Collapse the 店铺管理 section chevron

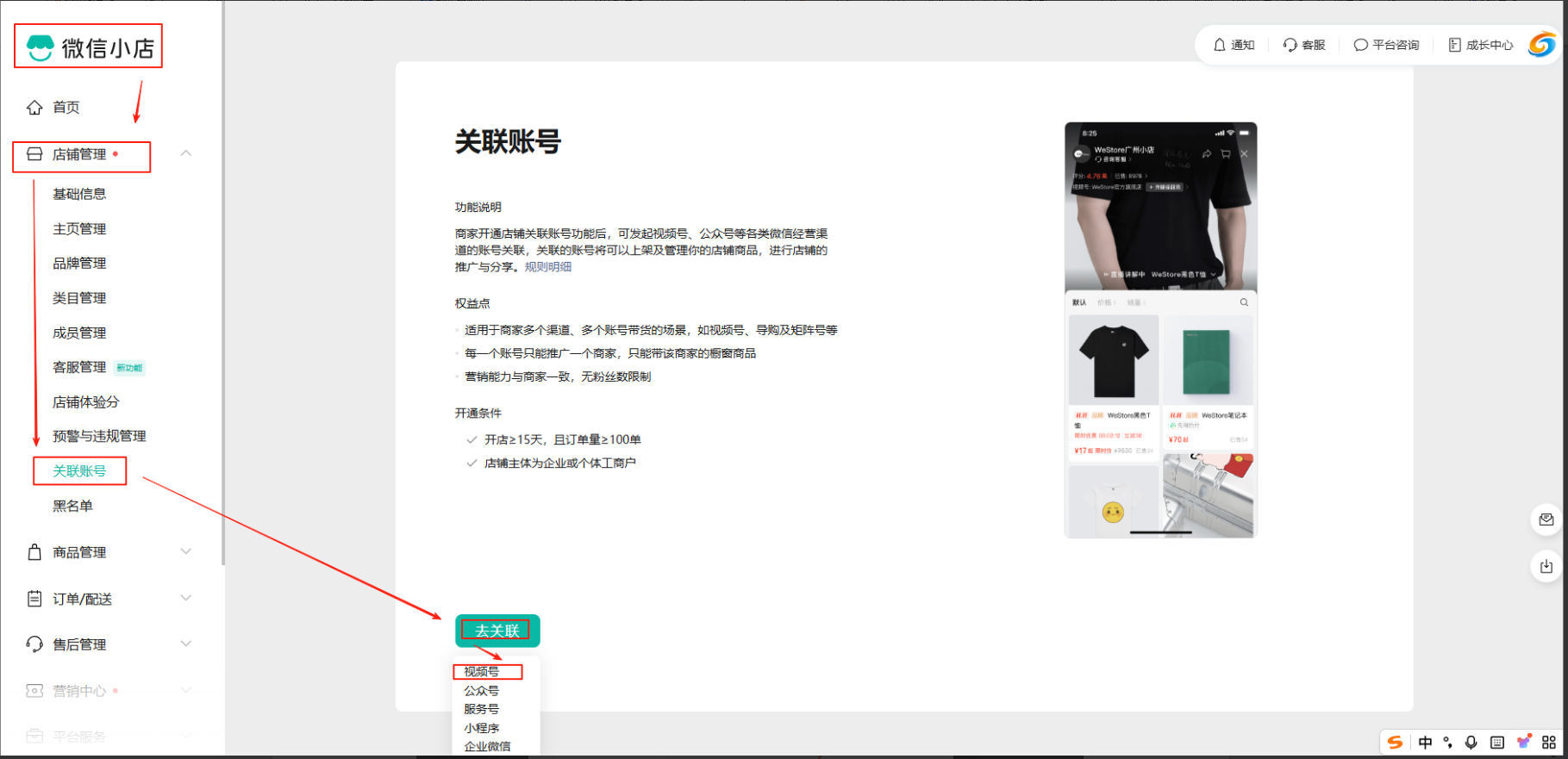point(186,153)
